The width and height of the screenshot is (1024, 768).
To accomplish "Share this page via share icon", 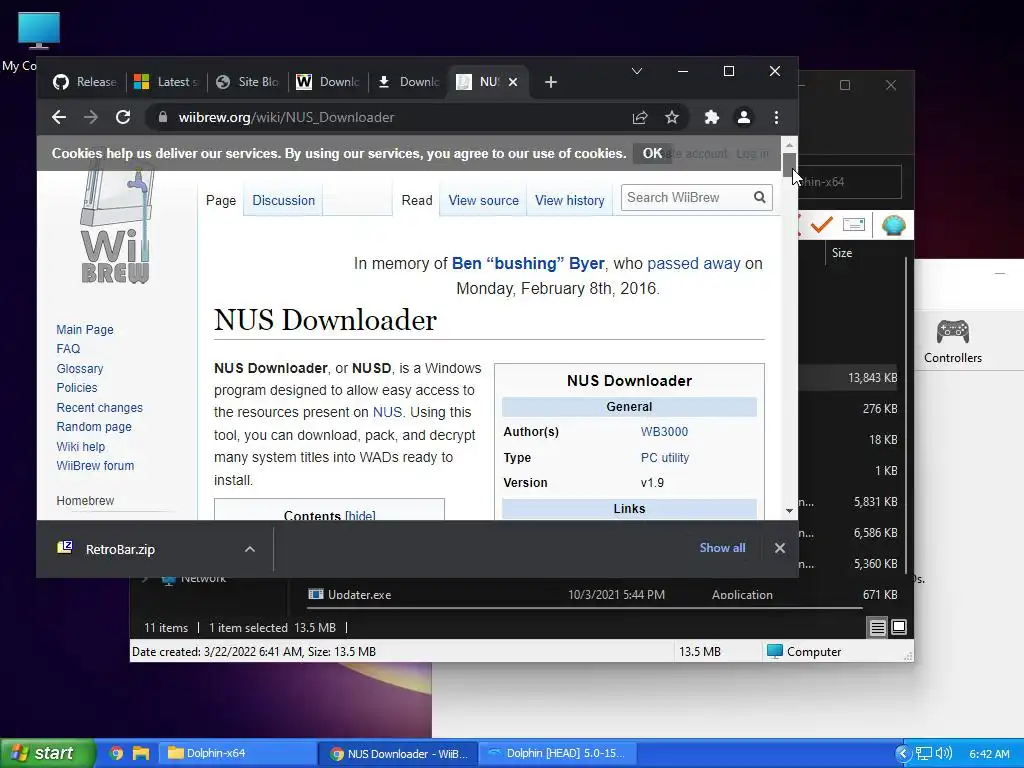I will click(640, 118).
